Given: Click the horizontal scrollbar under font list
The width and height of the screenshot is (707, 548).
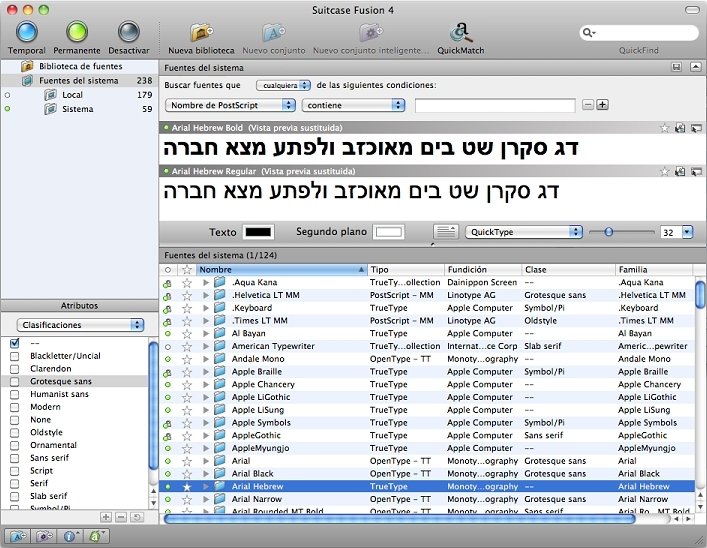Looking at the screenshot, I should 399,519.
